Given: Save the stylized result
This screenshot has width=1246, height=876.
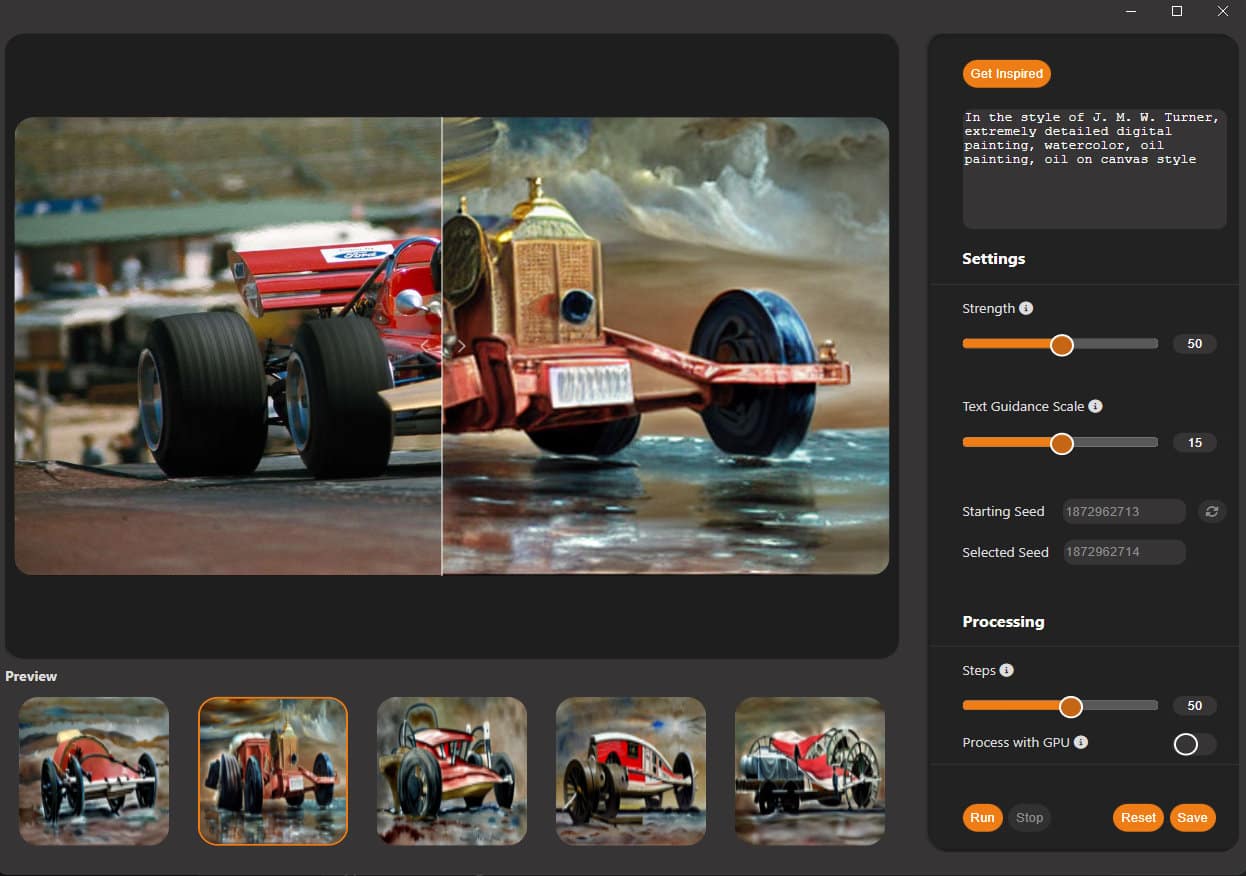Looking at the screenshot, I should pos(1192,817).
